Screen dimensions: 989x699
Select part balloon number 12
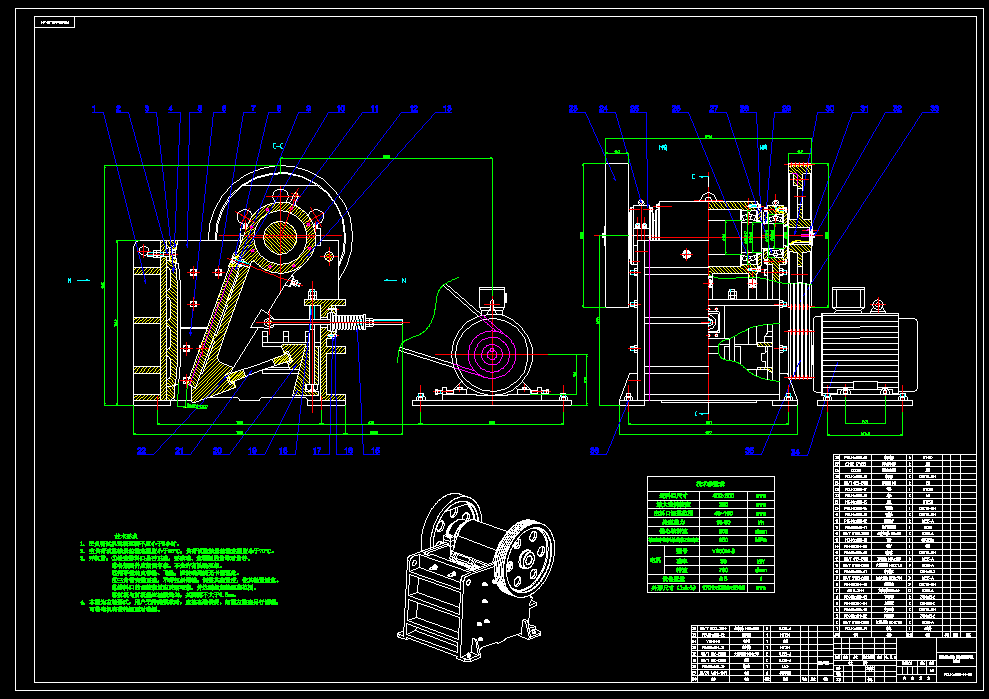point(414,109)
